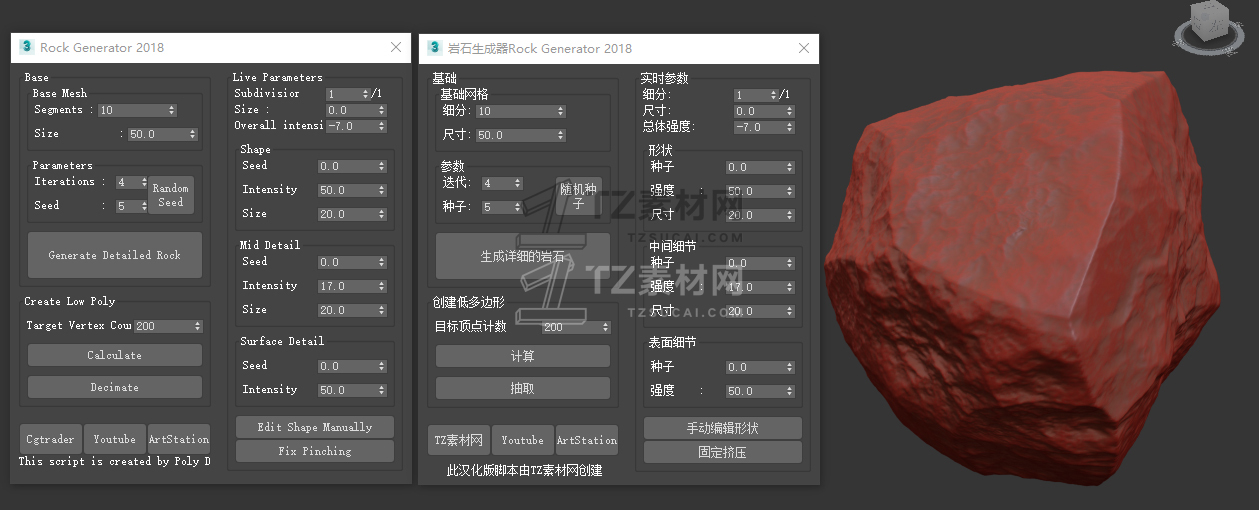Click the 随机种子 button

tap(579, 196)
